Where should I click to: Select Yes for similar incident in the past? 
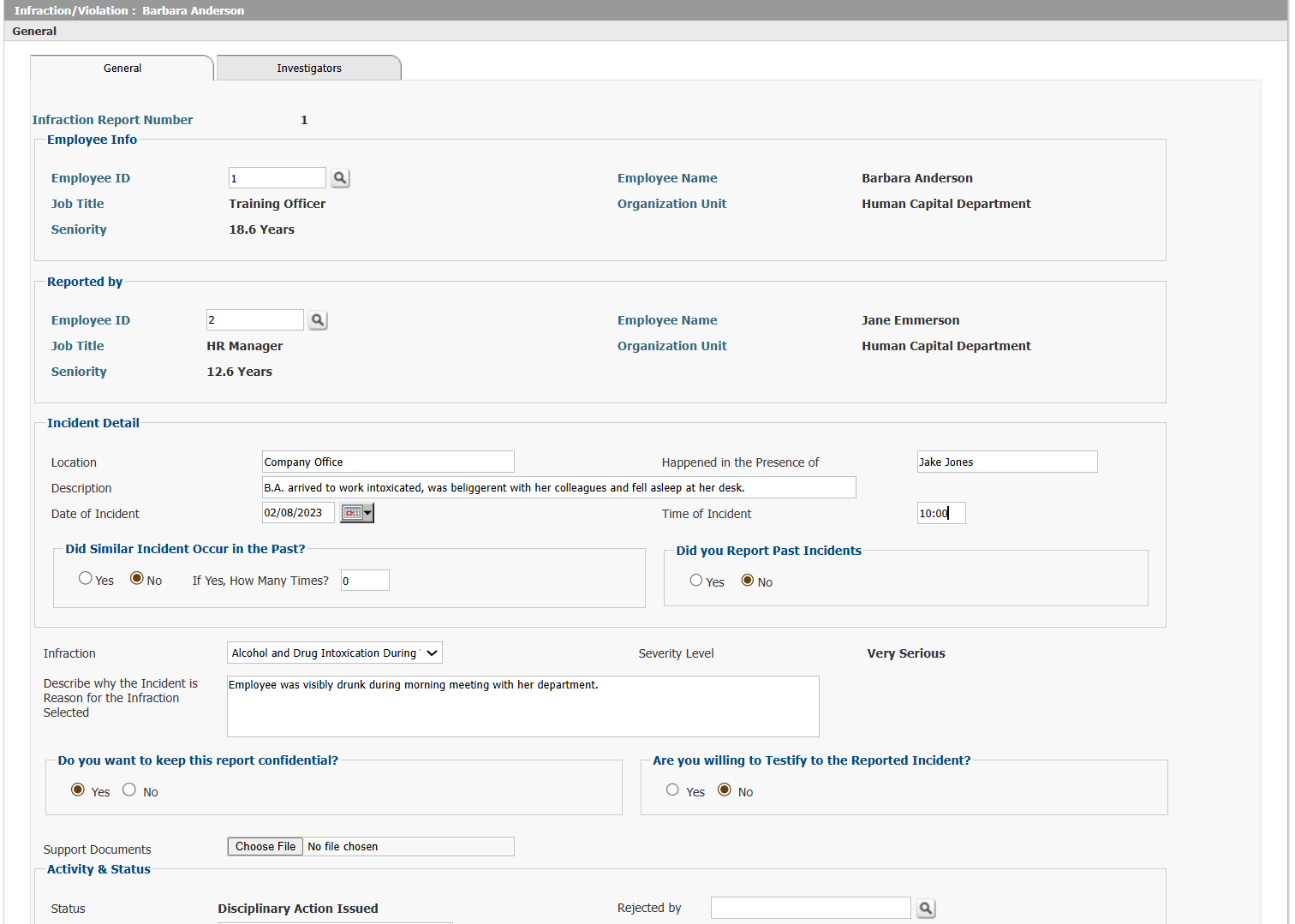point(86,579)
